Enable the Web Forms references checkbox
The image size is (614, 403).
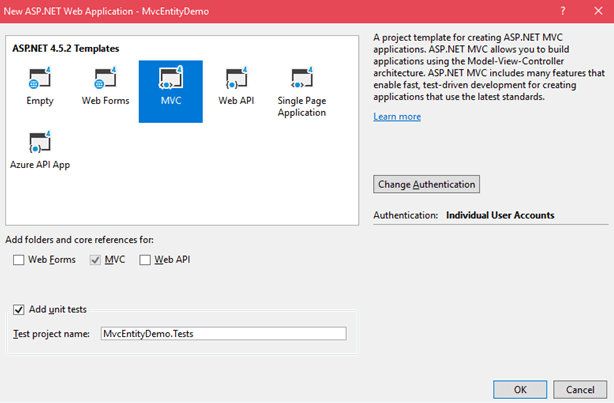point(18,260)
